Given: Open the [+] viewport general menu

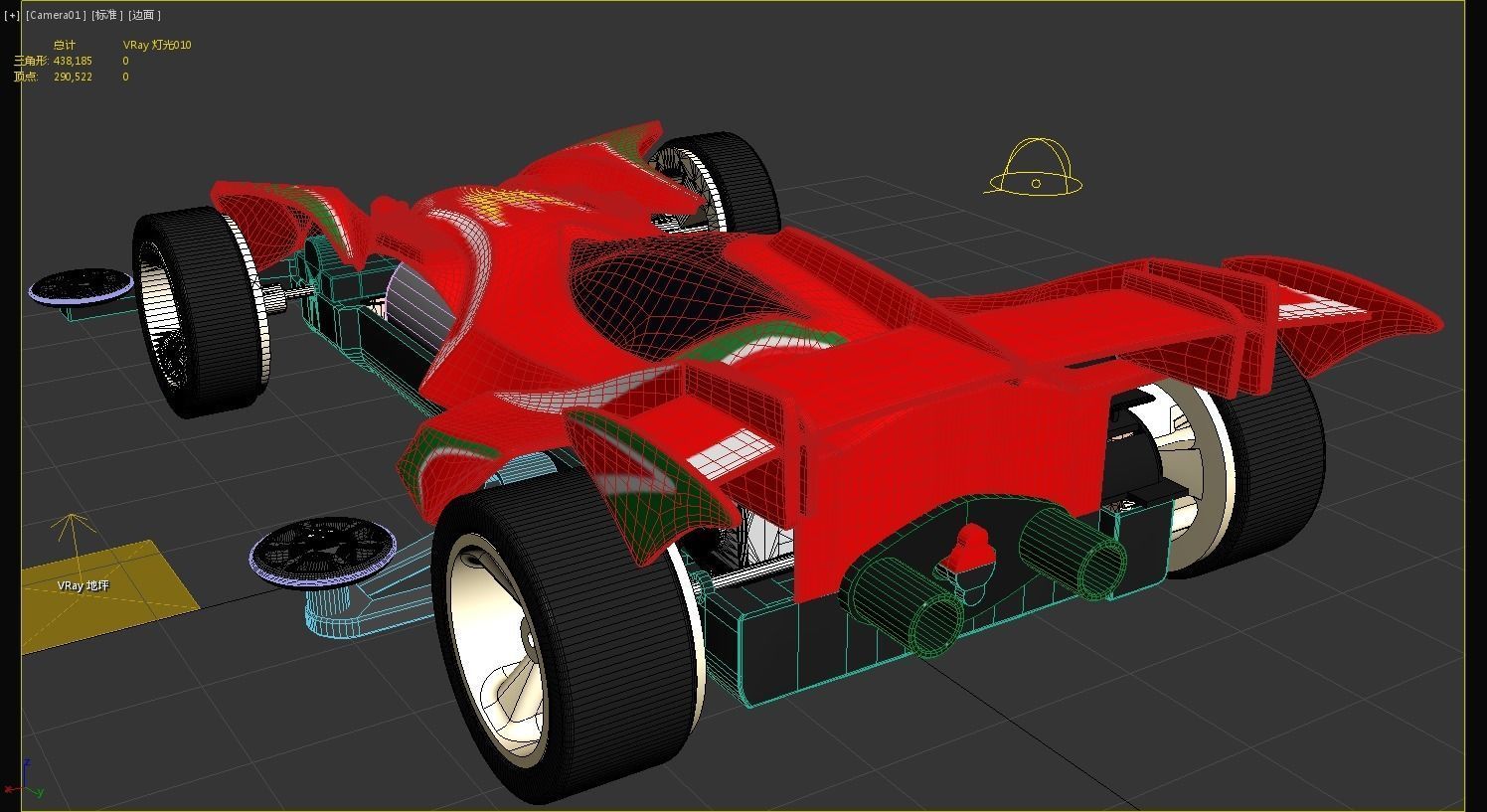Looking at the screenshot, I should 12,15.
